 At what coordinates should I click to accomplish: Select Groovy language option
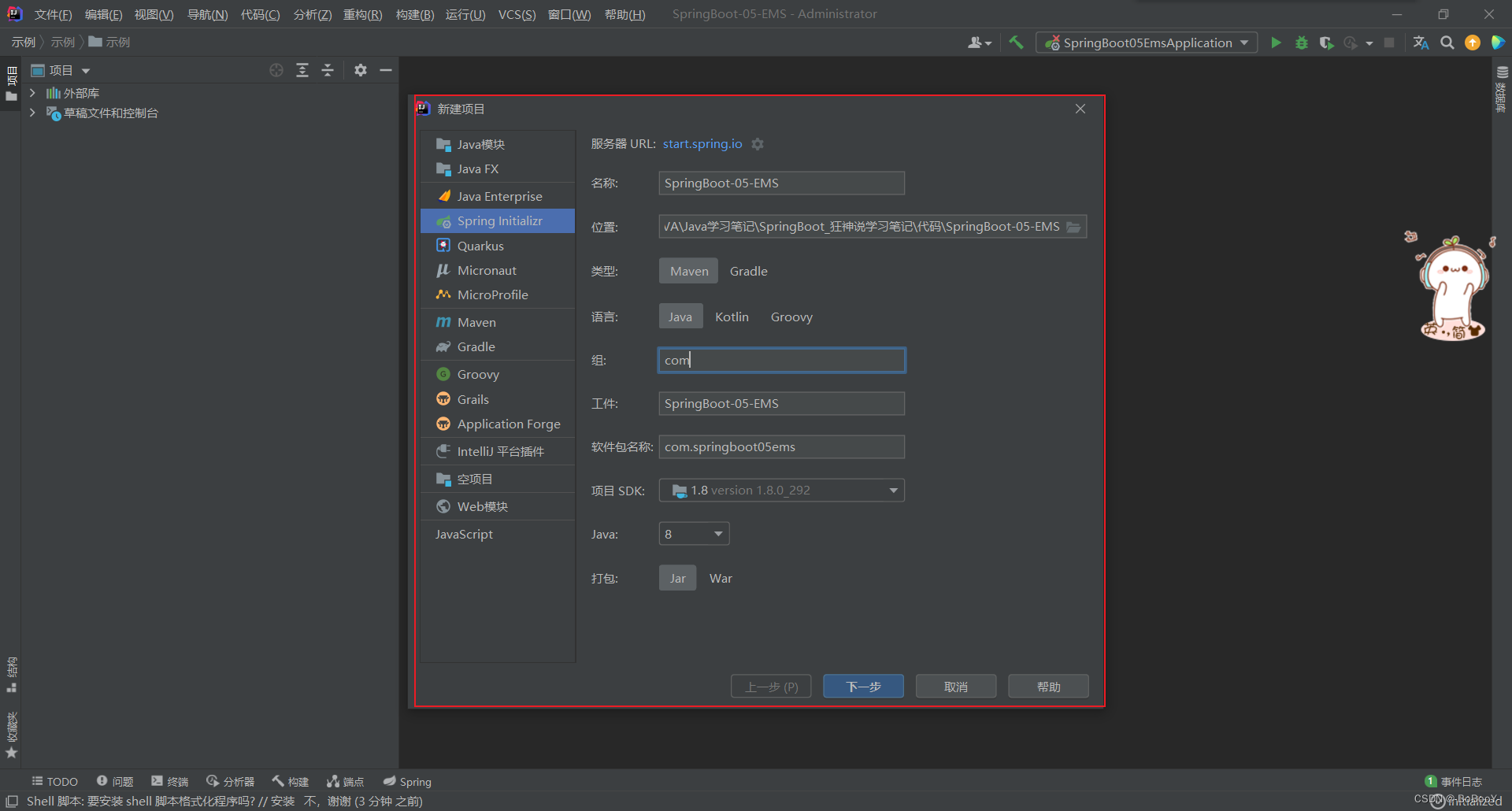791,317
